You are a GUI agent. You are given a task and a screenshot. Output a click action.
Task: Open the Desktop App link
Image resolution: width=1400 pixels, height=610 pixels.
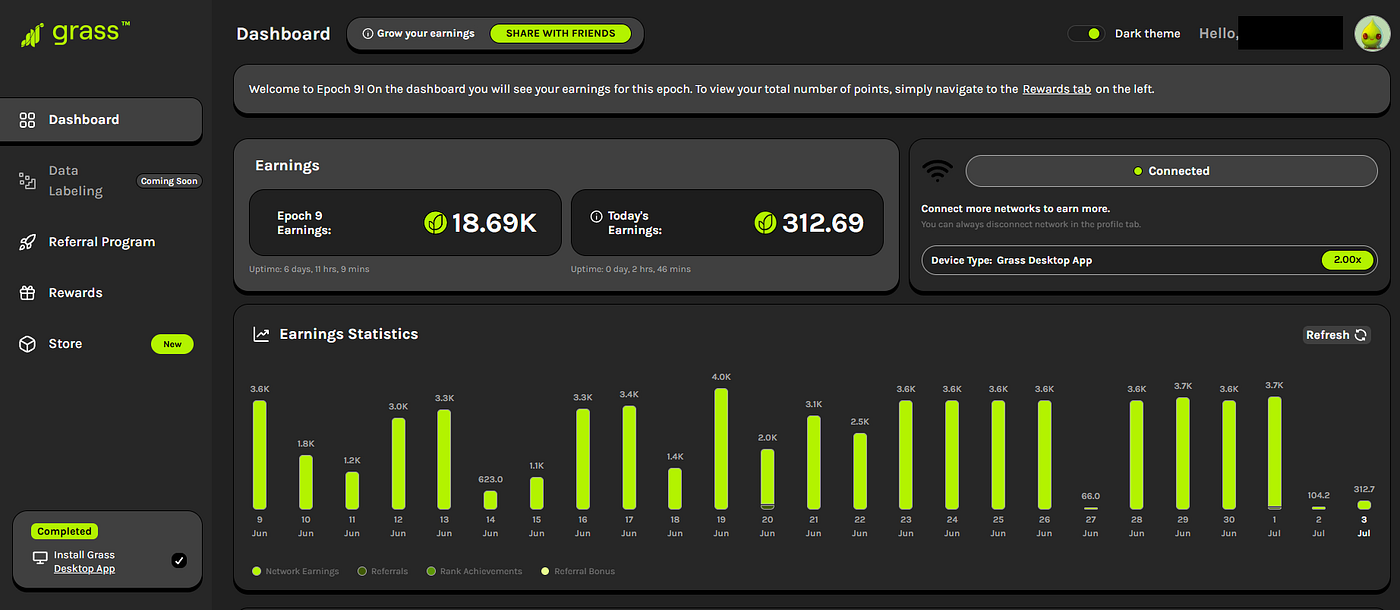(84, 569)
